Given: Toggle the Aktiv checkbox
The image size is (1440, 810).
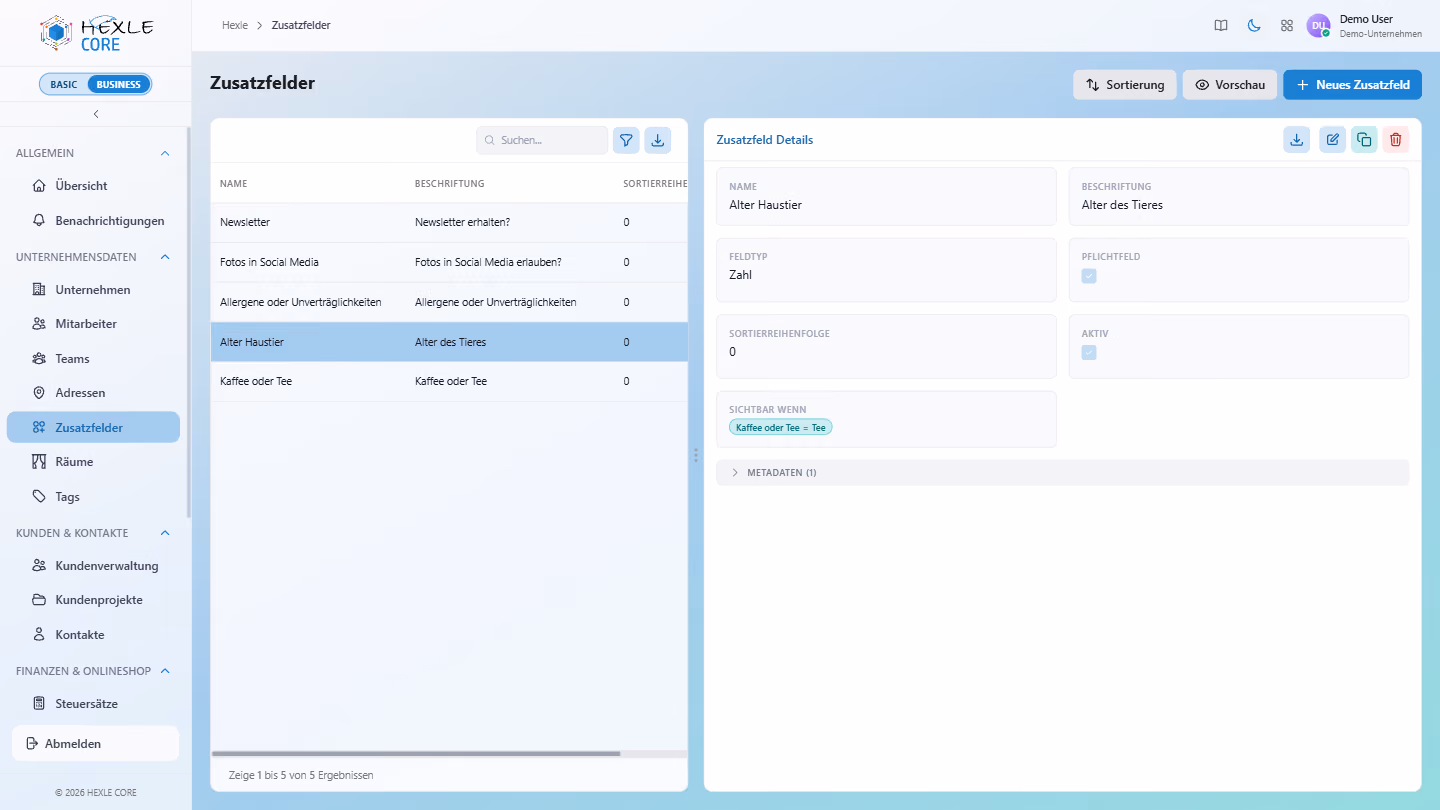Looking at the screenshot, I should [x=1089, y=353].
